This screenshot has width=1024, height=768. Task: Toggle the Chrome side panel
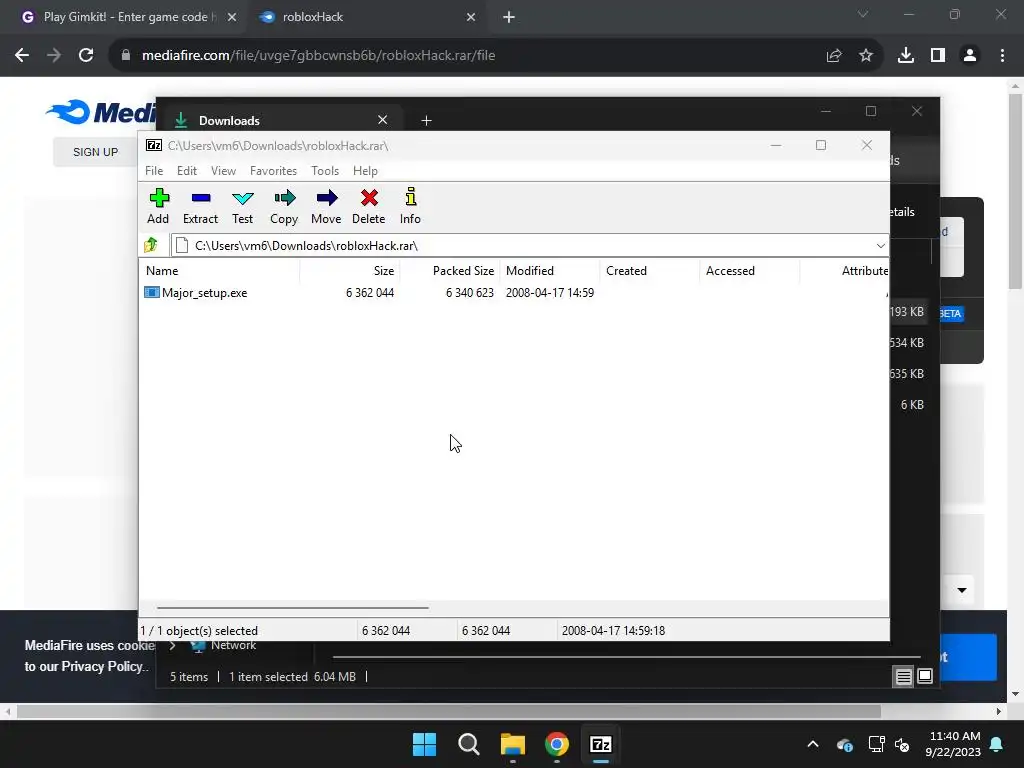(x=938, y=56)
